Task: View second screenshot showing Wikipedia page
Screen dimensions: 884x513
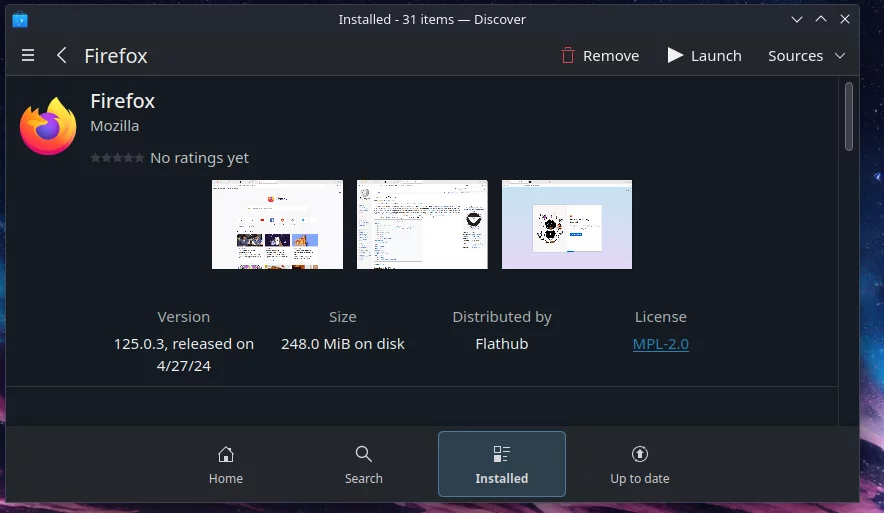Action: (x=422, y=224)
